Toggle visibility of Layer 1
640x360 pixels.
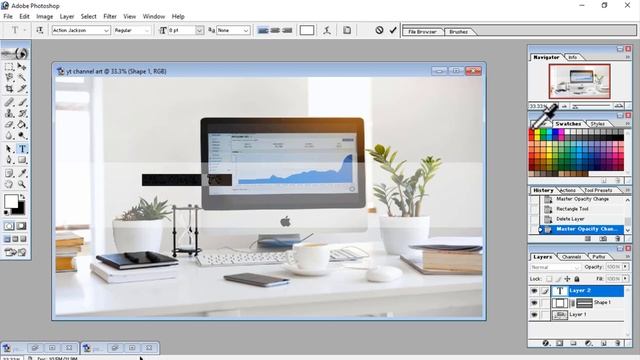click(534, 315)
